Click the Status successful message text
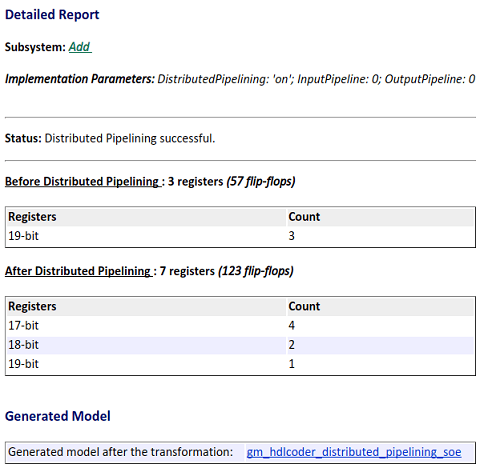 pos(130,138)
